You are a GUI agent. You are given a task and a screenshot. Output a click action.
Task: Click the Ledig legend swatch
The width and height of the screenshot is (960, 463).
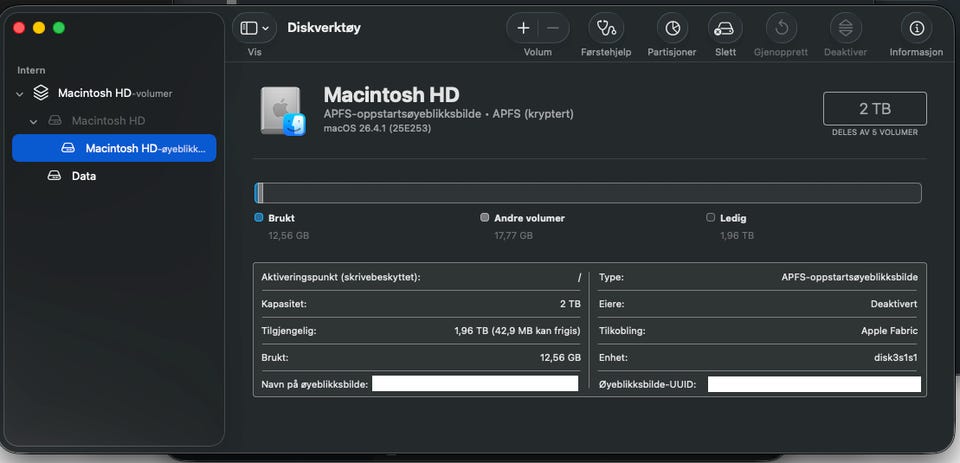pos(710,217)
